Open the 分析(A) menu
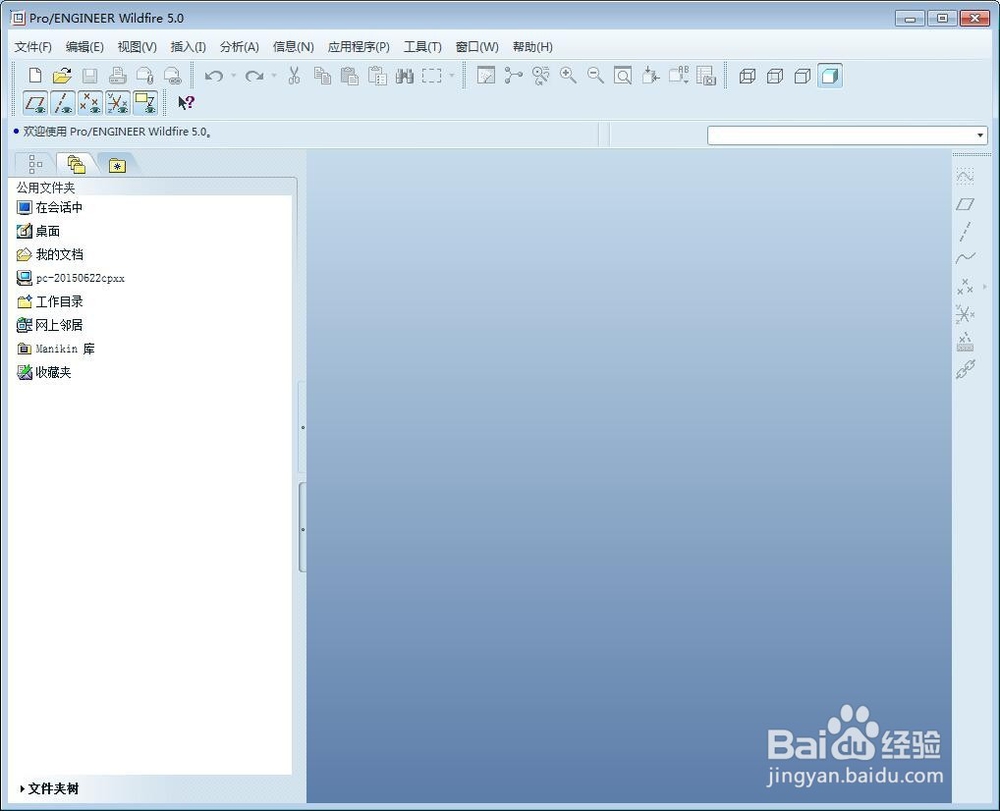Viewport: 1000px width, 811px height. tap(239, 47)
